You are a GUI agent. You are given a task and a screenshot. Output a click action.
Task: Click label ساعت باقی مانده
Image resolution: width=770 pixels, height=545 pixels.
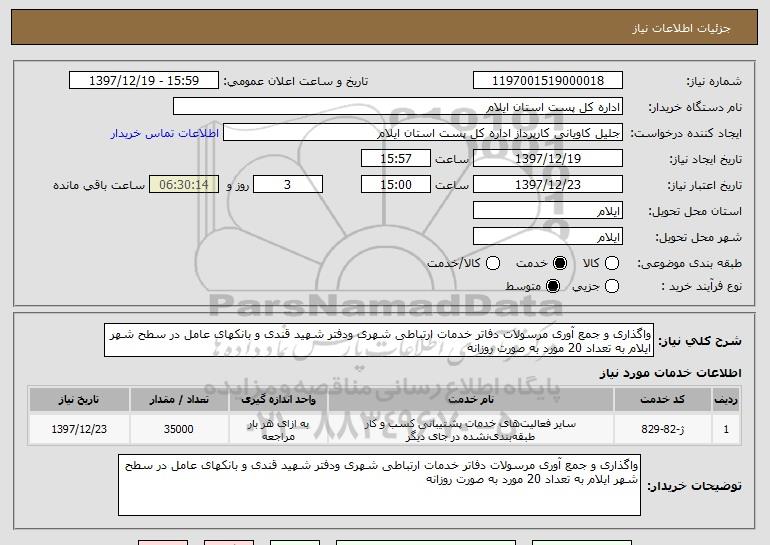pyautogui.click(x=99, y=185)
